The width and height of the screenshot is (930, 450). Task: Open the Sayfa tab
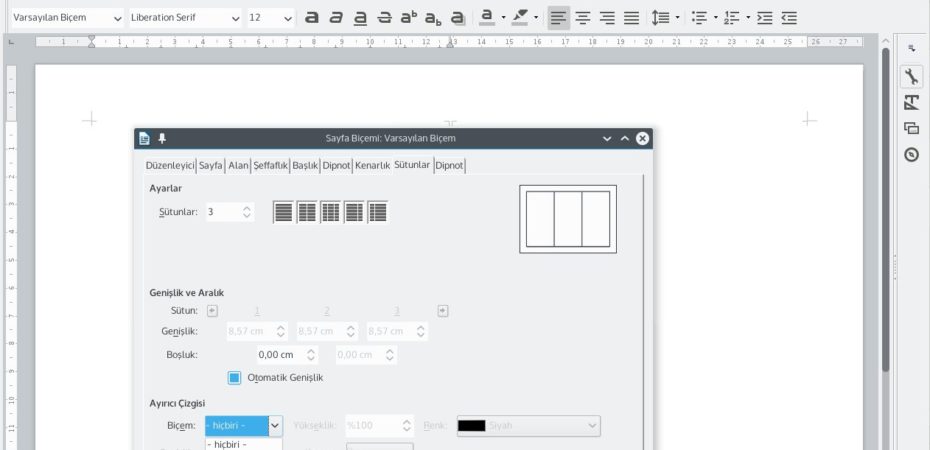click(x=210, y=165)
